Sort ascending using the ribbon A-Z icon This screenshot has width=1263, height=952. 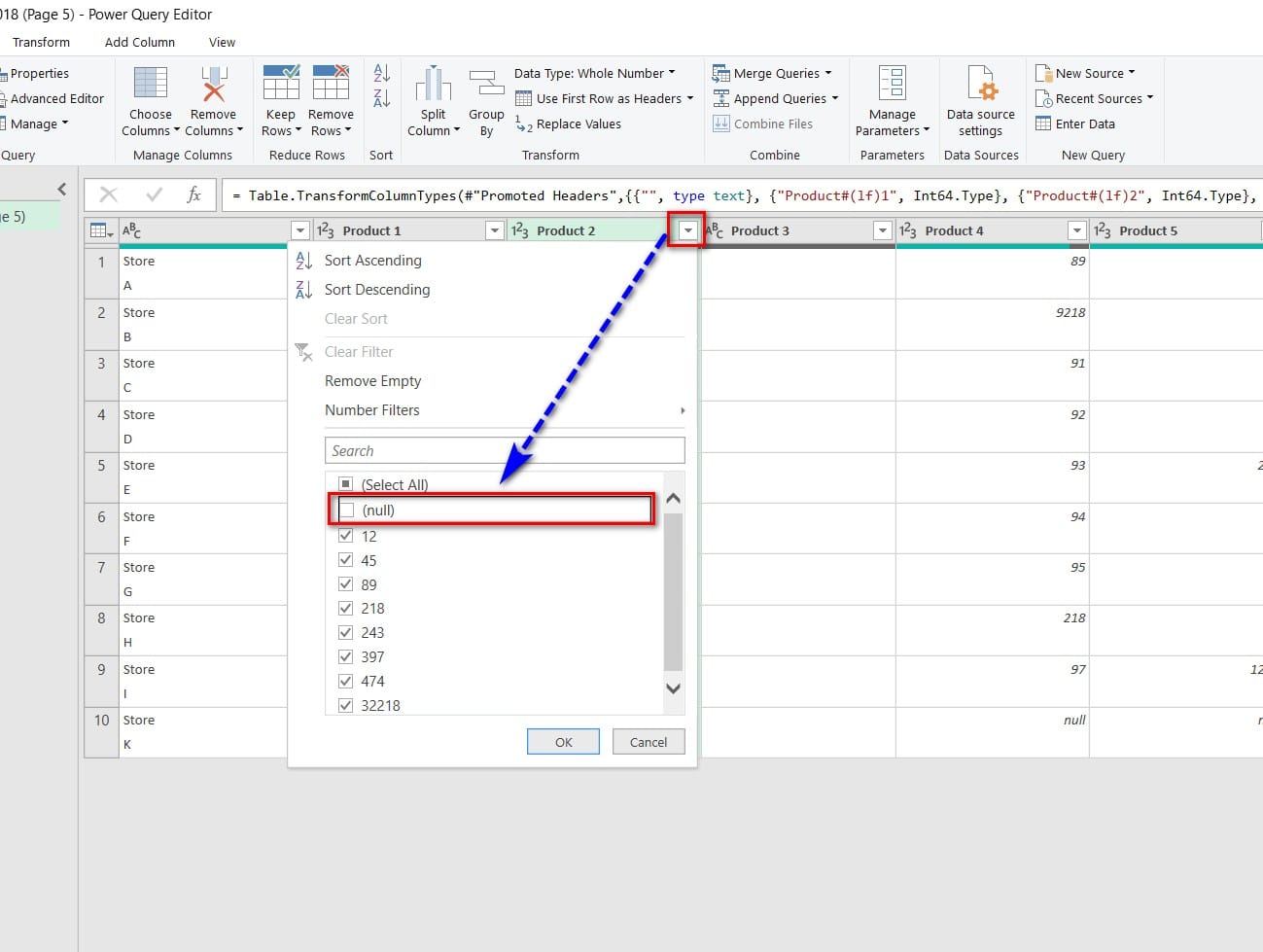click(382, 73)
